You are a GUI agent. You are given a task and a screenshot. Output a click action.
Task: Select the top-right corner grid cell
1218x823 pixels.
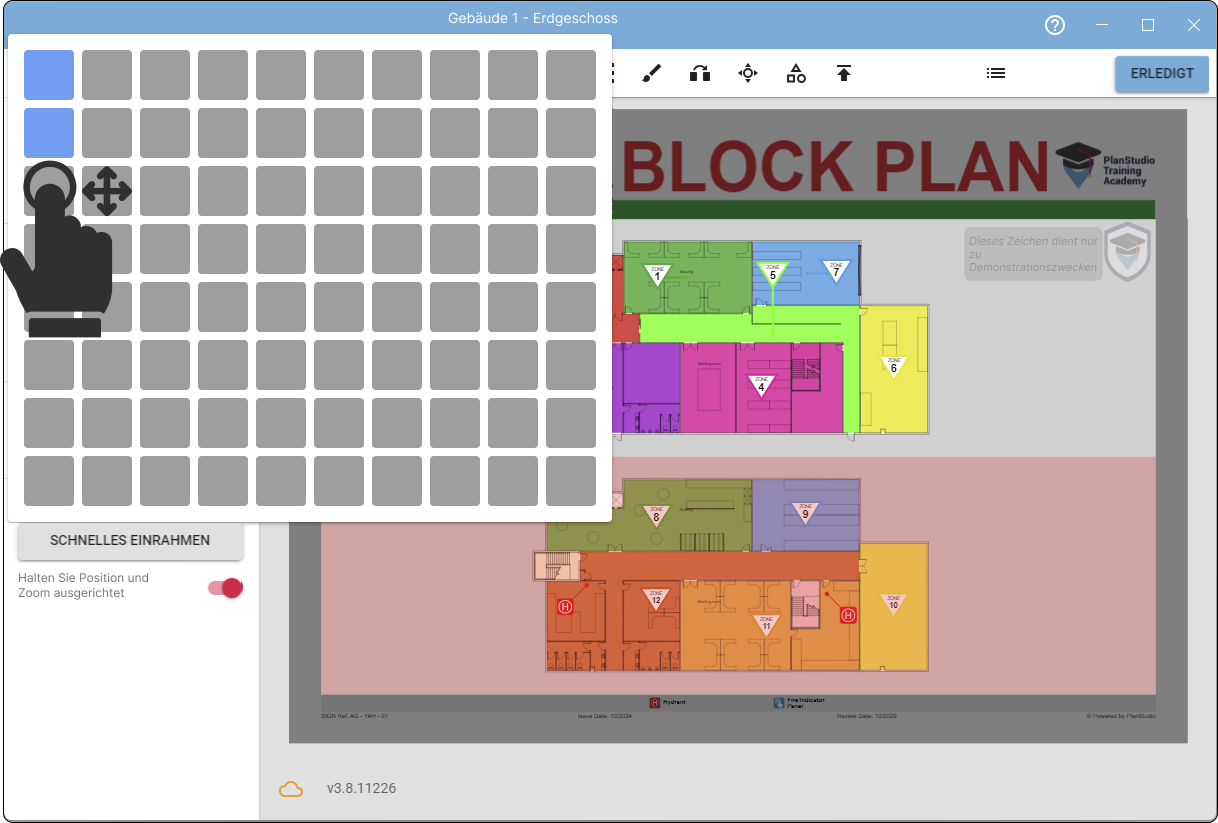(571, 75)
